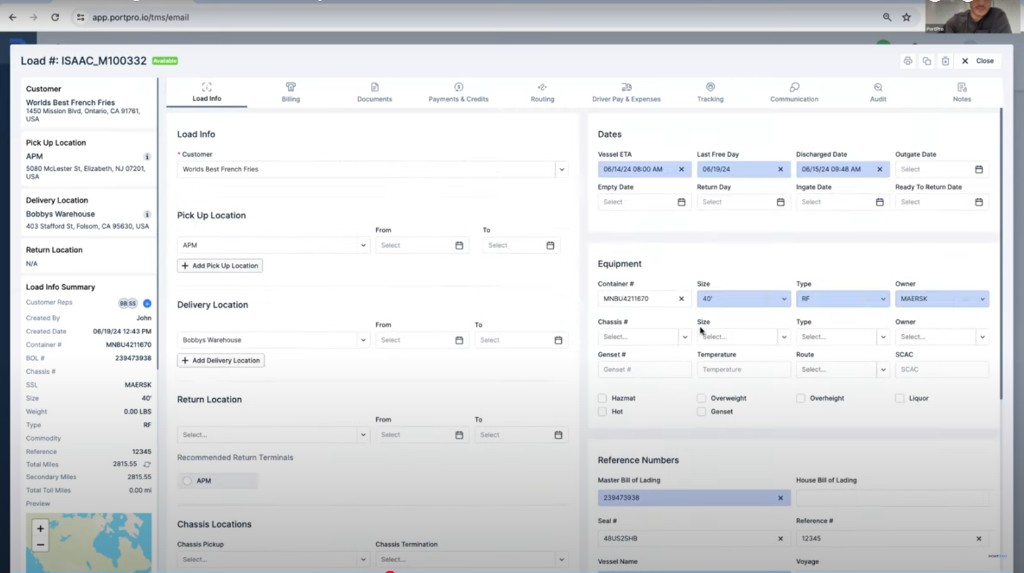
Task: Click the print icon in load header
Action: pyautogui.click(x=908, y=61)
